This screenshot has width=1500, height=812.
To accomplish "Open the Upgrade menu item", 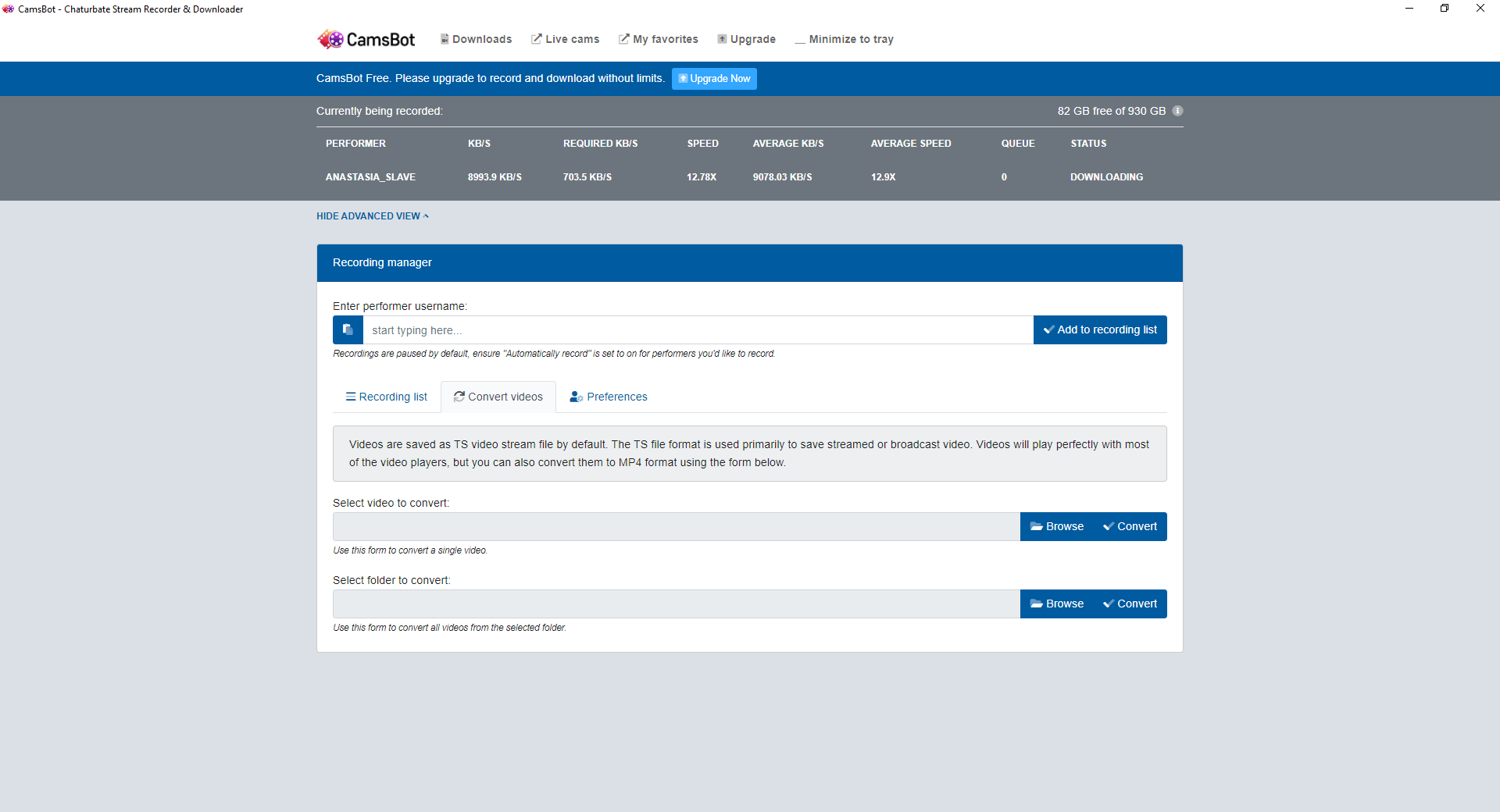I will (x=746, y=39).
